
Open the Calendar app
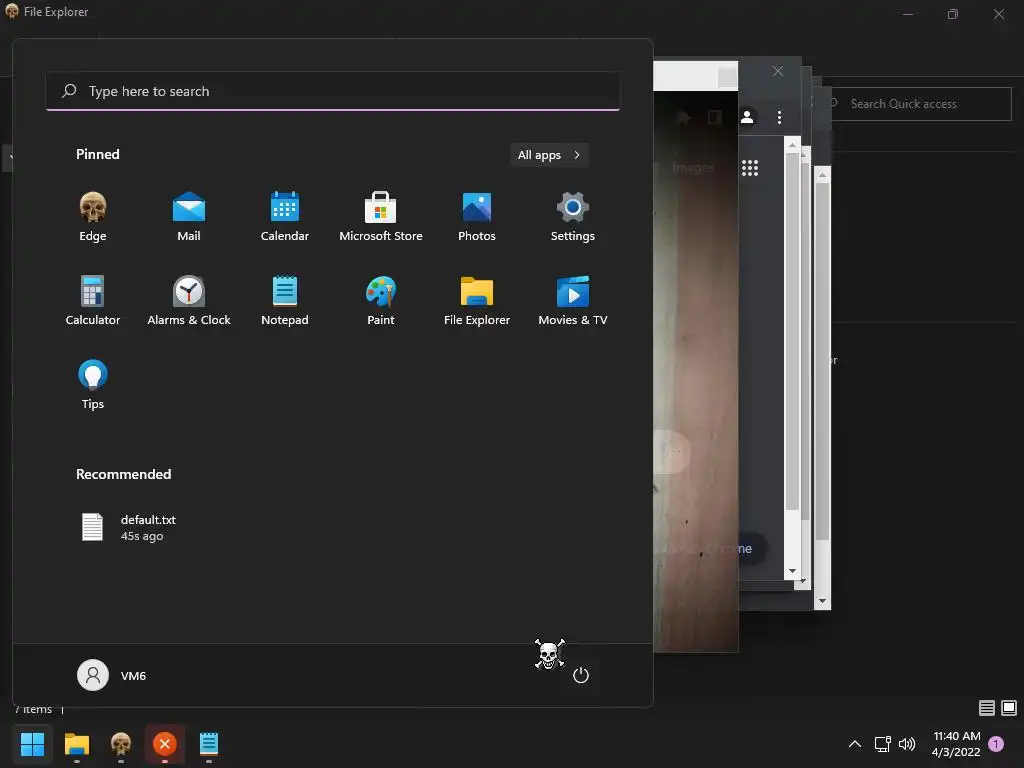point(285,217)
